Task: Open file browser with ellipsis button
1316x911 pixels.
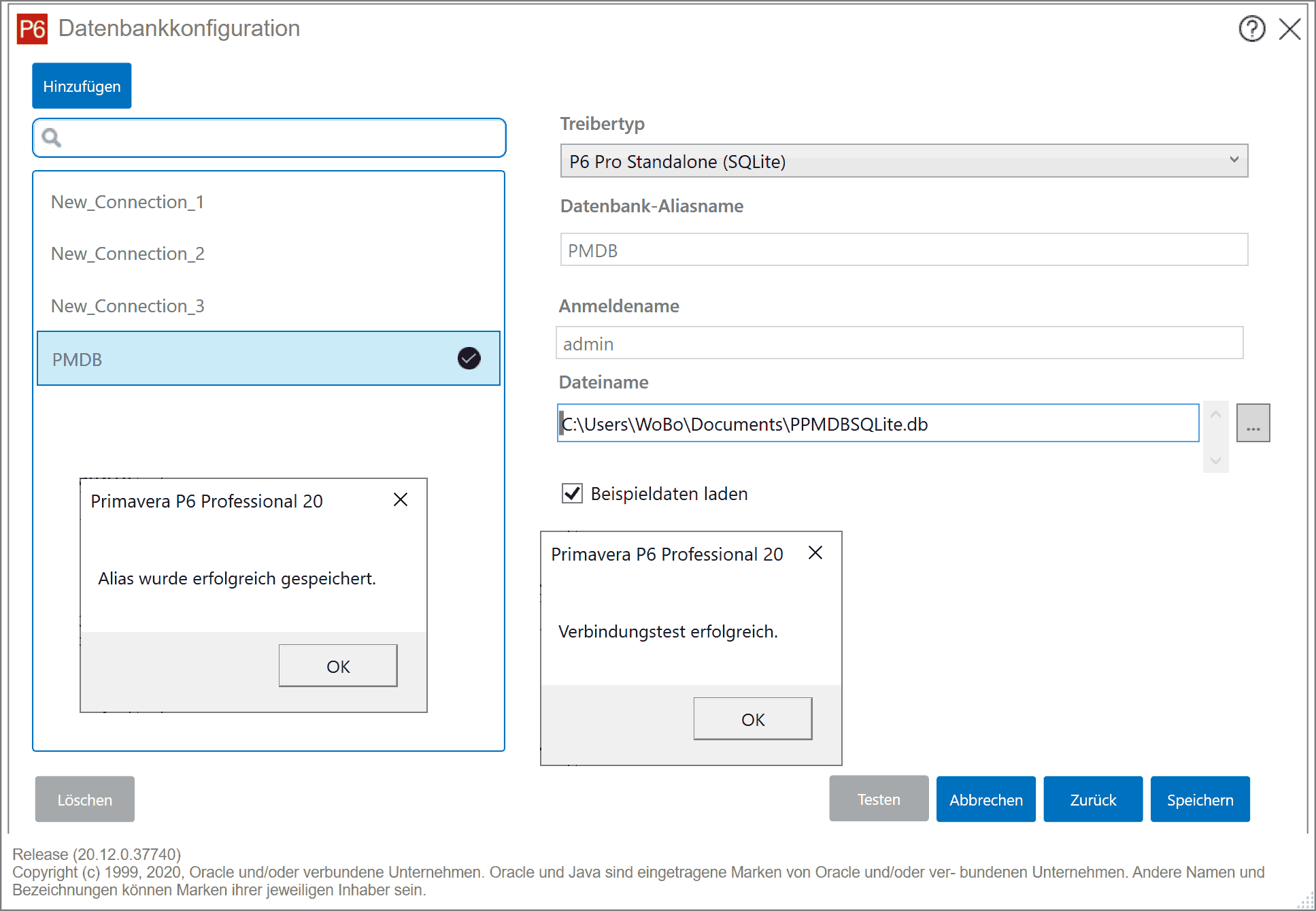Action: (x=1253, y=423)
